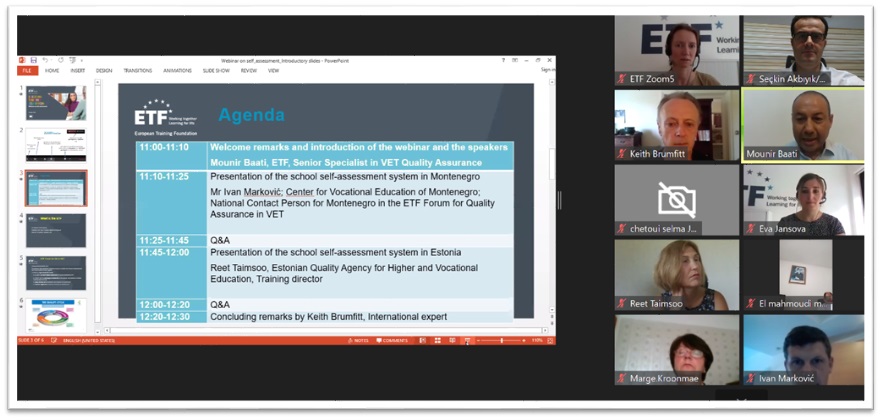Screen dimensions: 881x420
Task: Click the 11:10-11:25 time cell in agenda
Action: click(x=171, y=202)
